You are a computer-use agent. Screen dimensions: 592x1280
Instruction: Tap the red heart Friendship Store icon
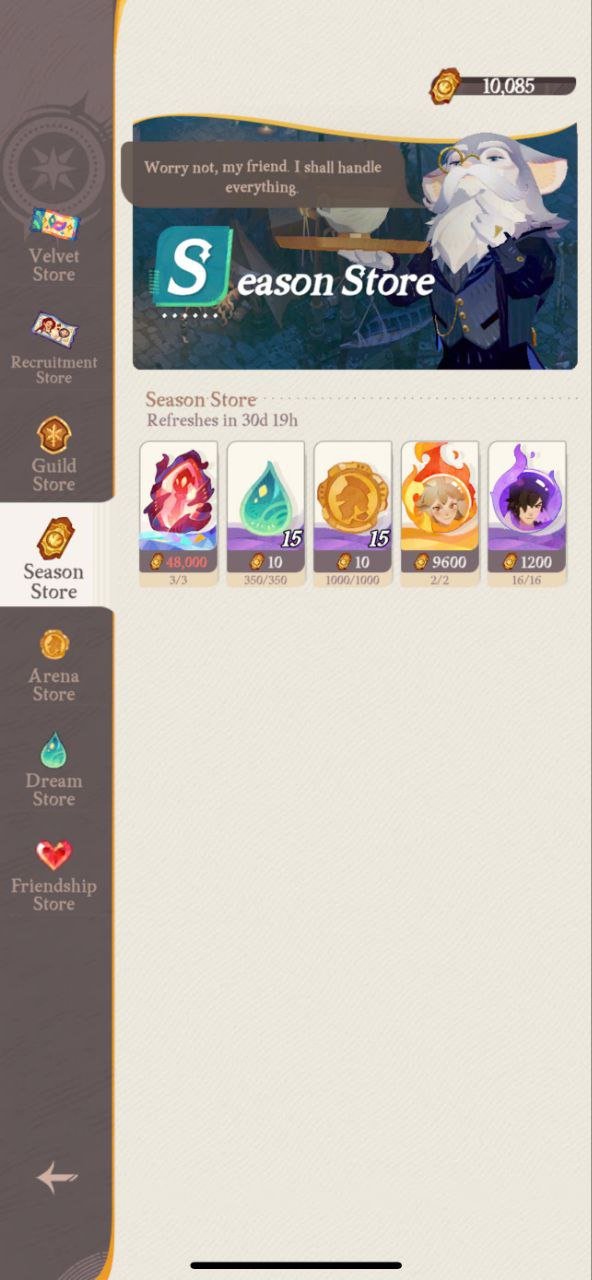(54, 854)
